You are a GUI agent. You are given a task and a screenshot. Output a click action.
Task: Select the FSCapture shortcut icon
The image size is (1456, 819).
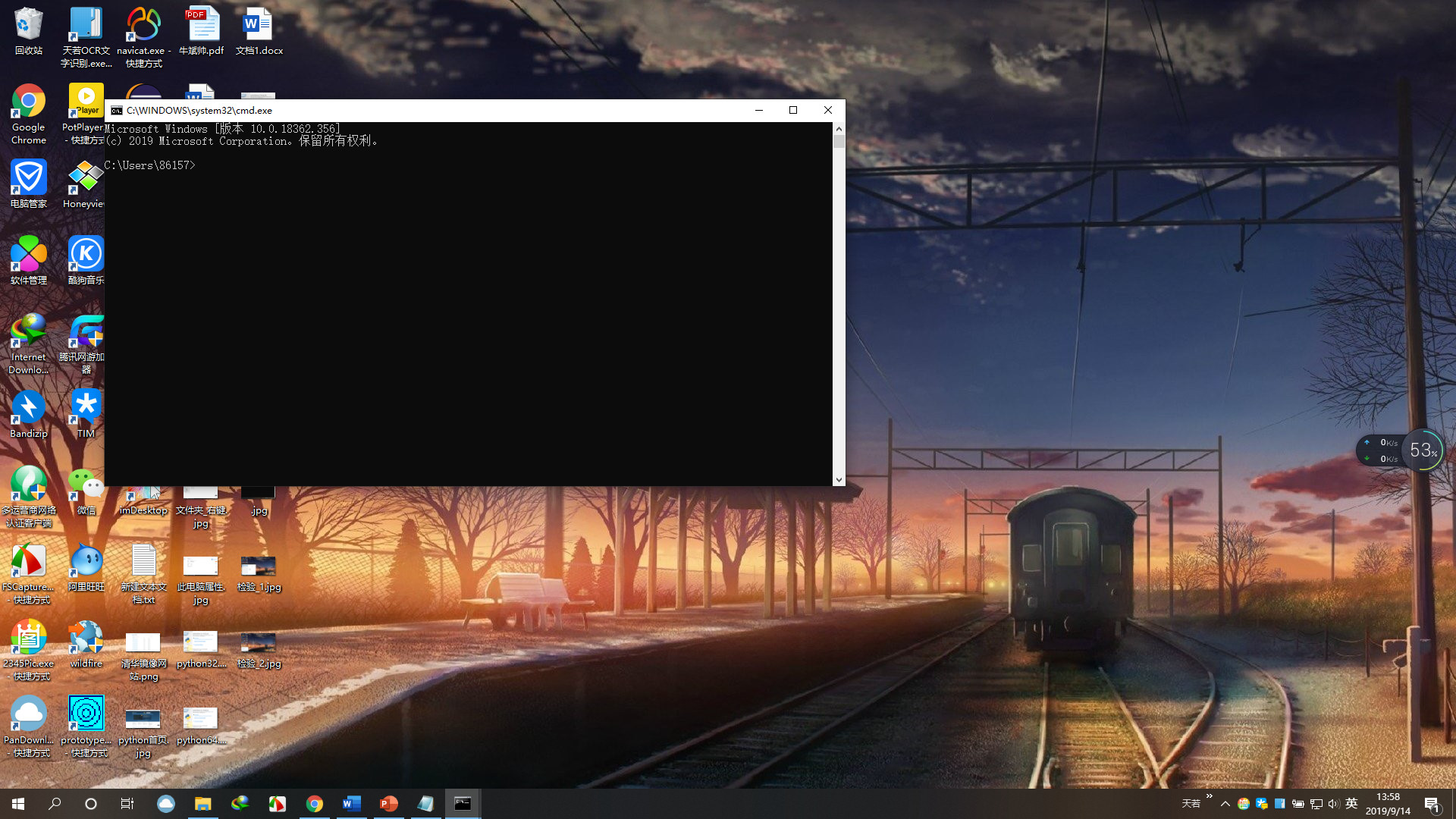pos(29,573)
